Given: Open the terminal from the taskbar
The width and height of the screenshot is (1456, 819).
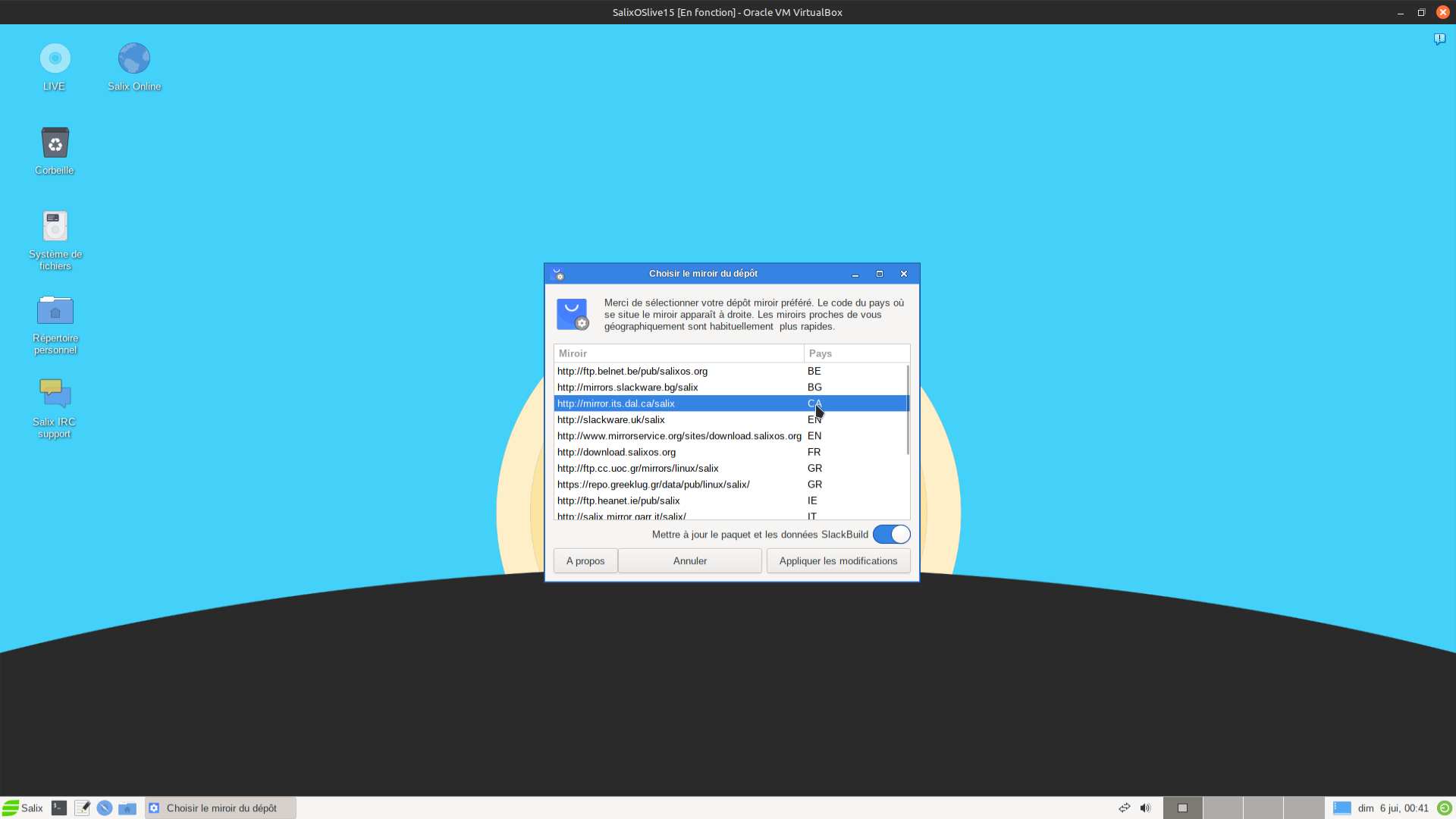Looking at the screenshot, I should [59, 808].
